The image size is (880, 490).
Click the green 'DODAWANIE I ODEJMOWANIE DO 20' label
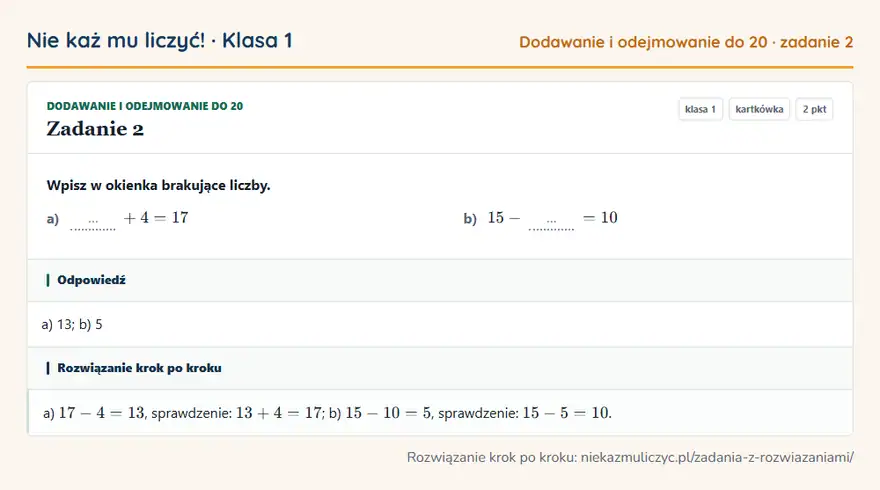(x=145, y=106)
